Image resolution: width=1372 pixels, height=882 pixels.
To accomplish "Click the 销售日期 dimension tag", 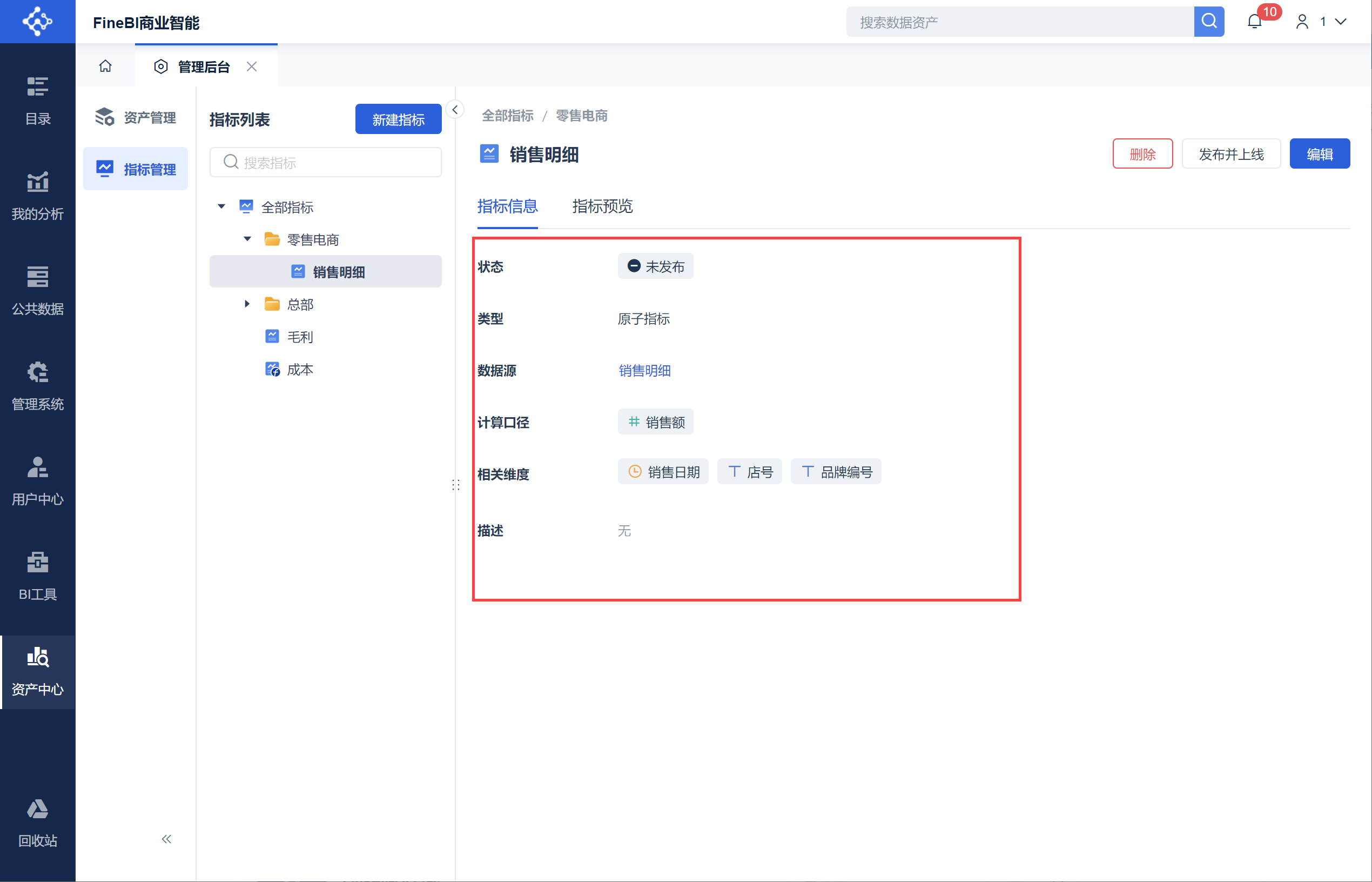I will 663,472.
